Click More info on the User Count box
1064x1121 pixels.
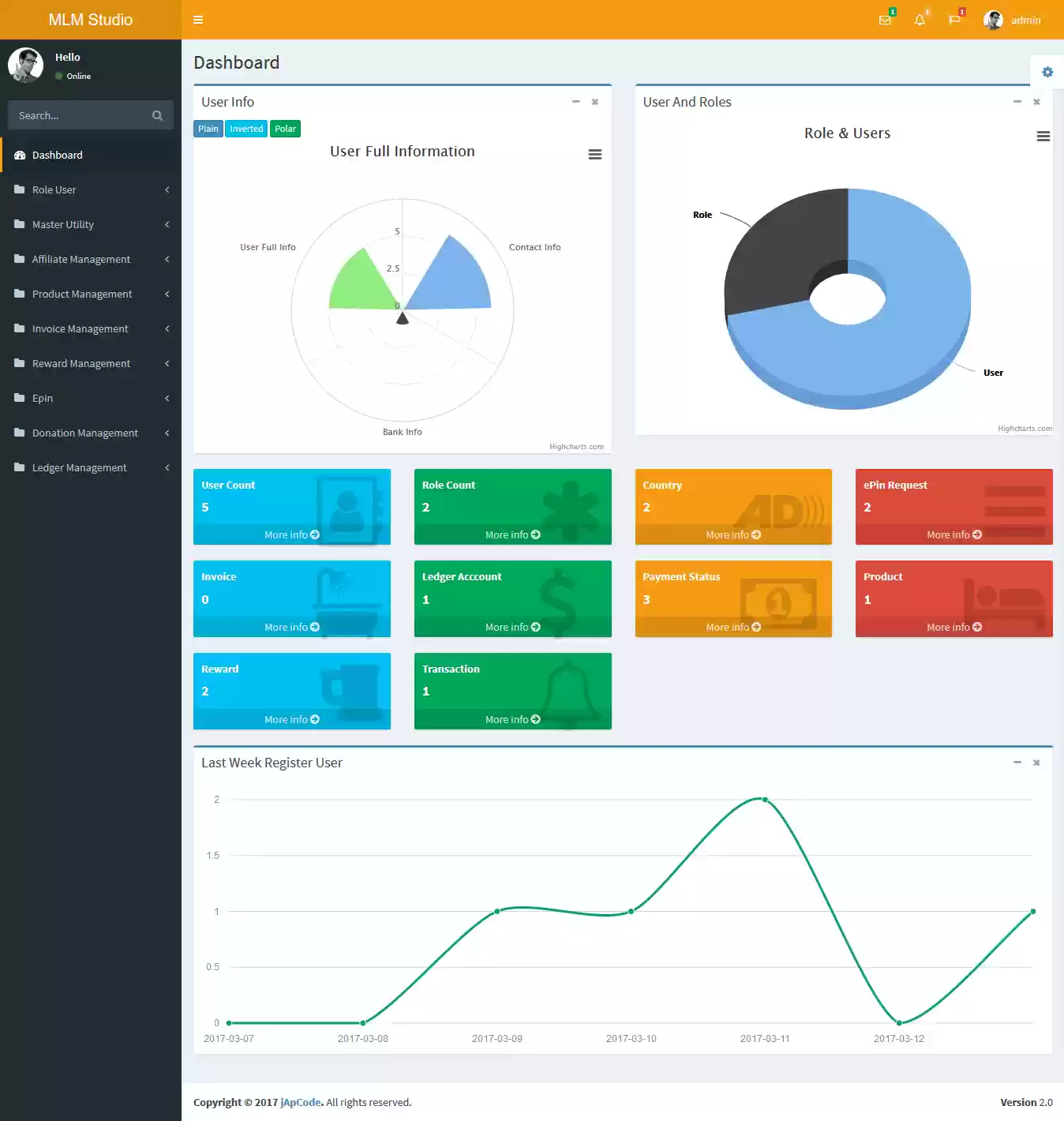tap(291, 534)
